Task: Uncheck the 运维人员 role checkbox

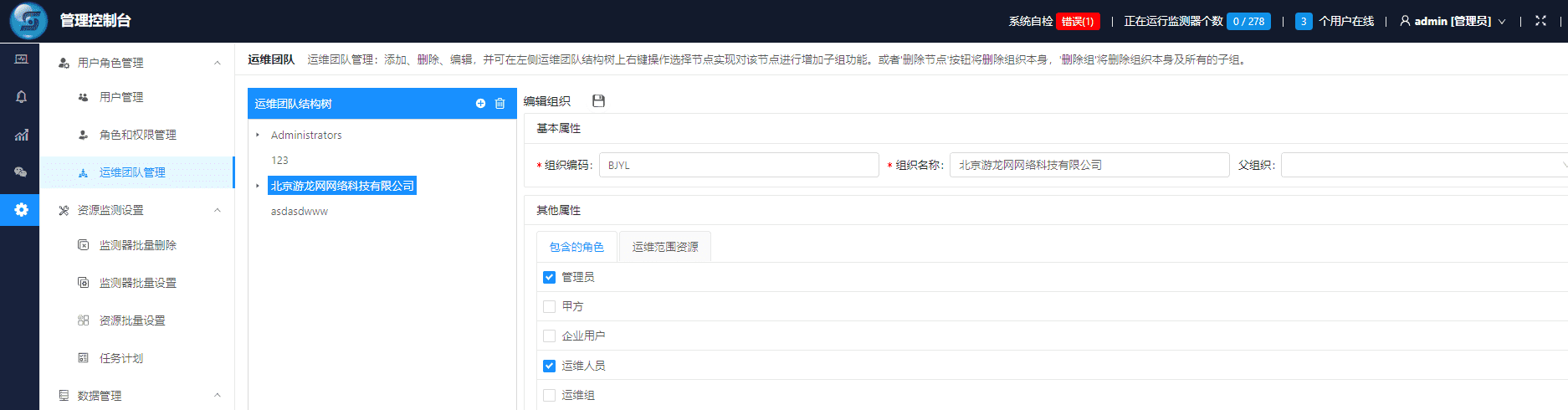Action: [549, 366]
